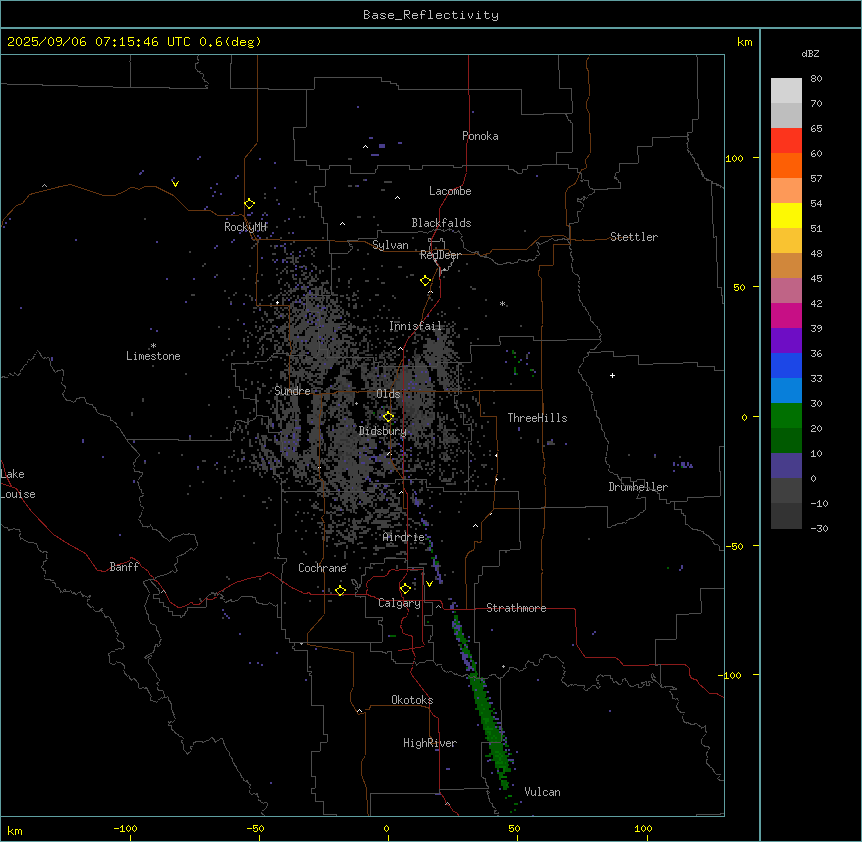Click the Sundre label
Viewport: 862px width, 842px height.
[x=292, y=391]
